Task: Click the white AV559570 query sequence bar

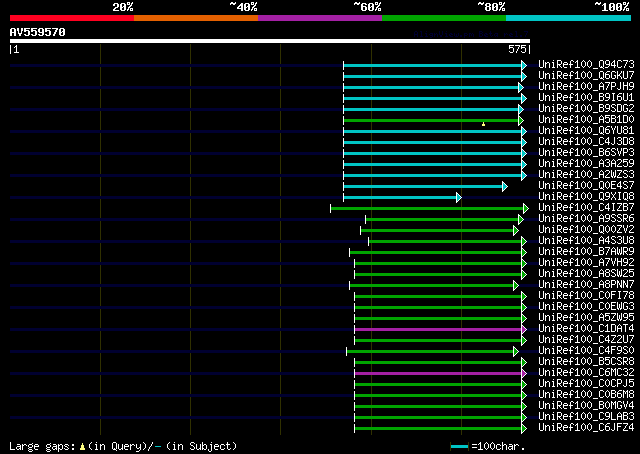Action: [x=270, y=41]
